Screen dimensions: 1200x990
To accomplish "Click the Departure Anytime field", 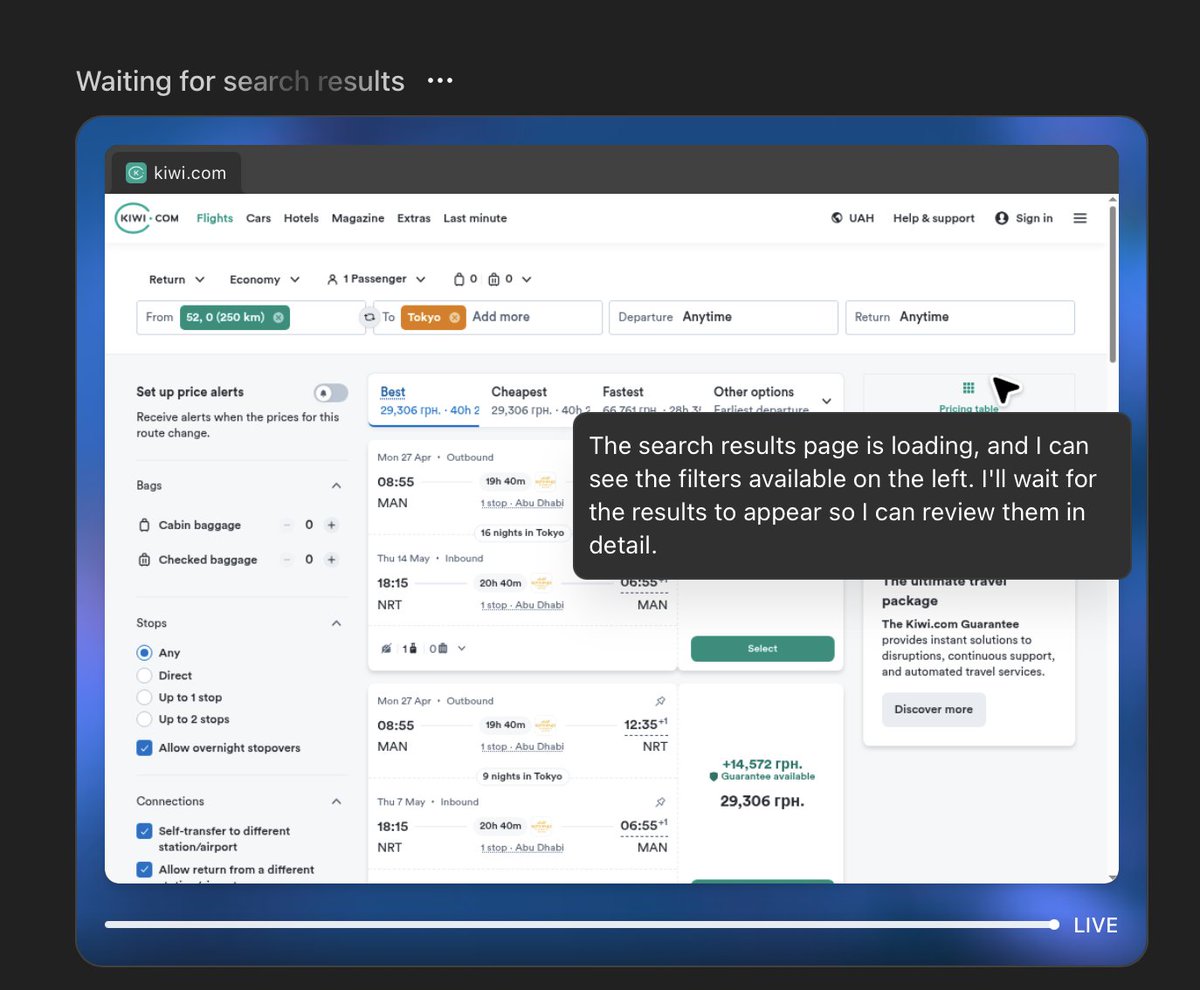I will (723, 317).
